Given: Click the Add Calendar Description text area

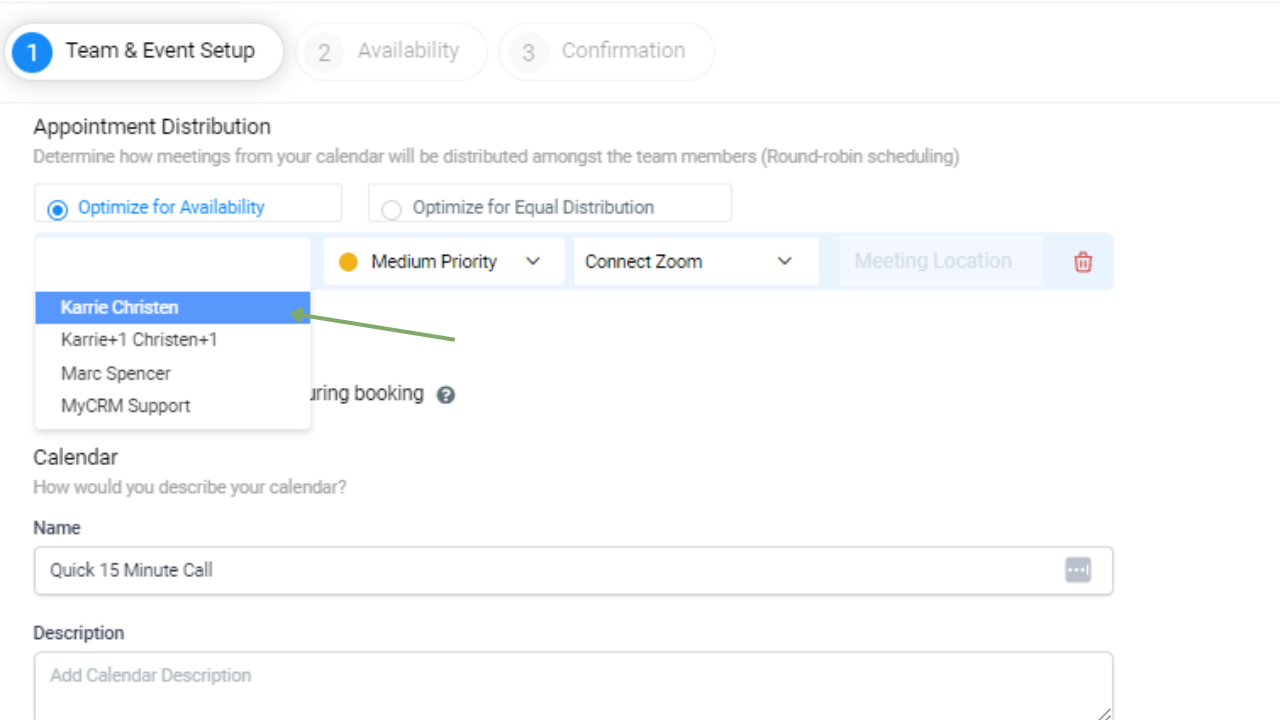Looking at the screenshot, I should tap(573, 686).
